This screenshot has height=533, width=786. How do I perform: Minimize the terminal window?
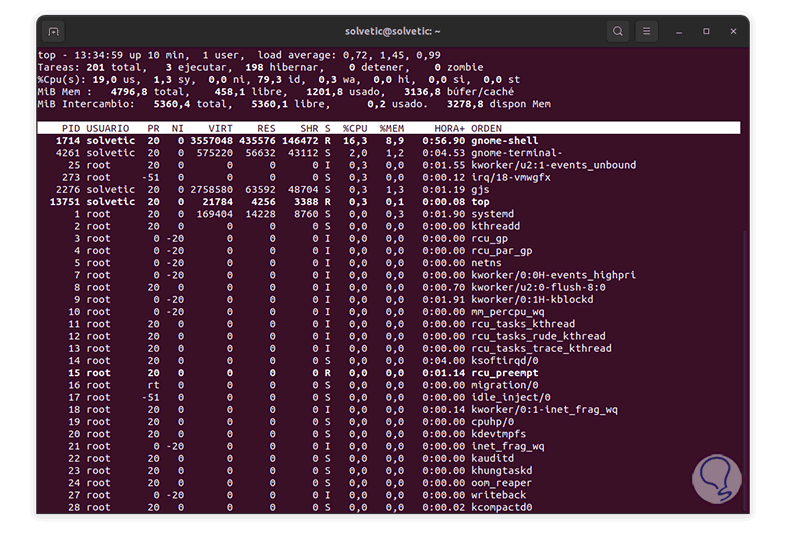[679, 32]
